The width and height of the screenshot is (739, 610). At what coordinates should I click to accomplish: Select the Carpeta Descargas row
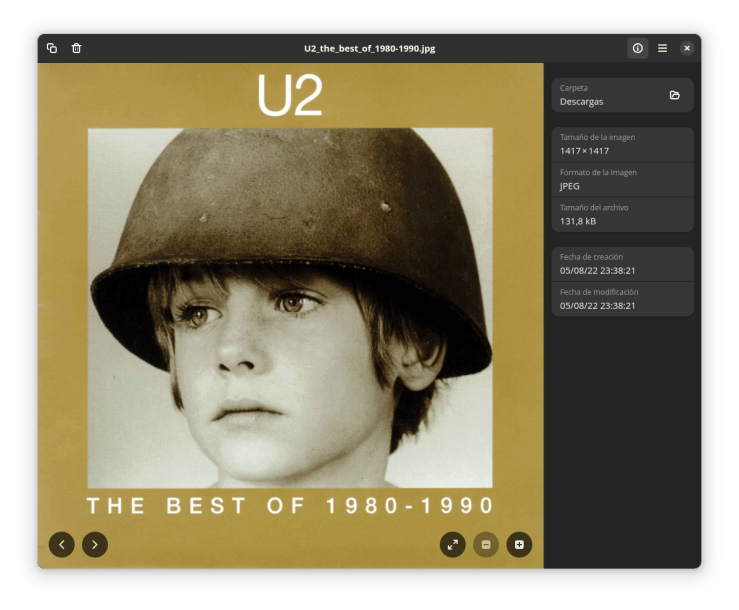pyautogui.click(x=622, y=95)
